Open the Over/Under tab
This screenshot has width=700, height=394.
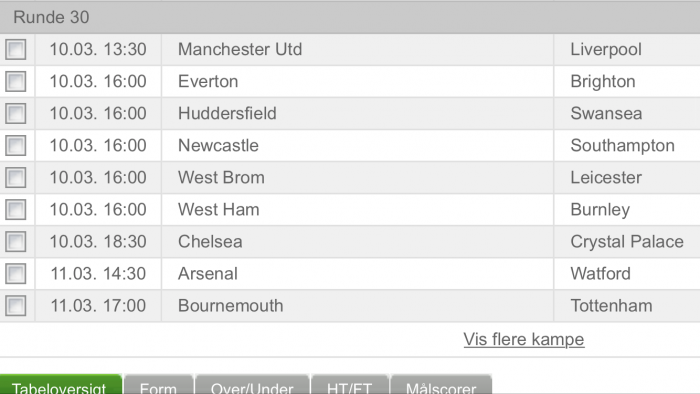click(252, 385)
